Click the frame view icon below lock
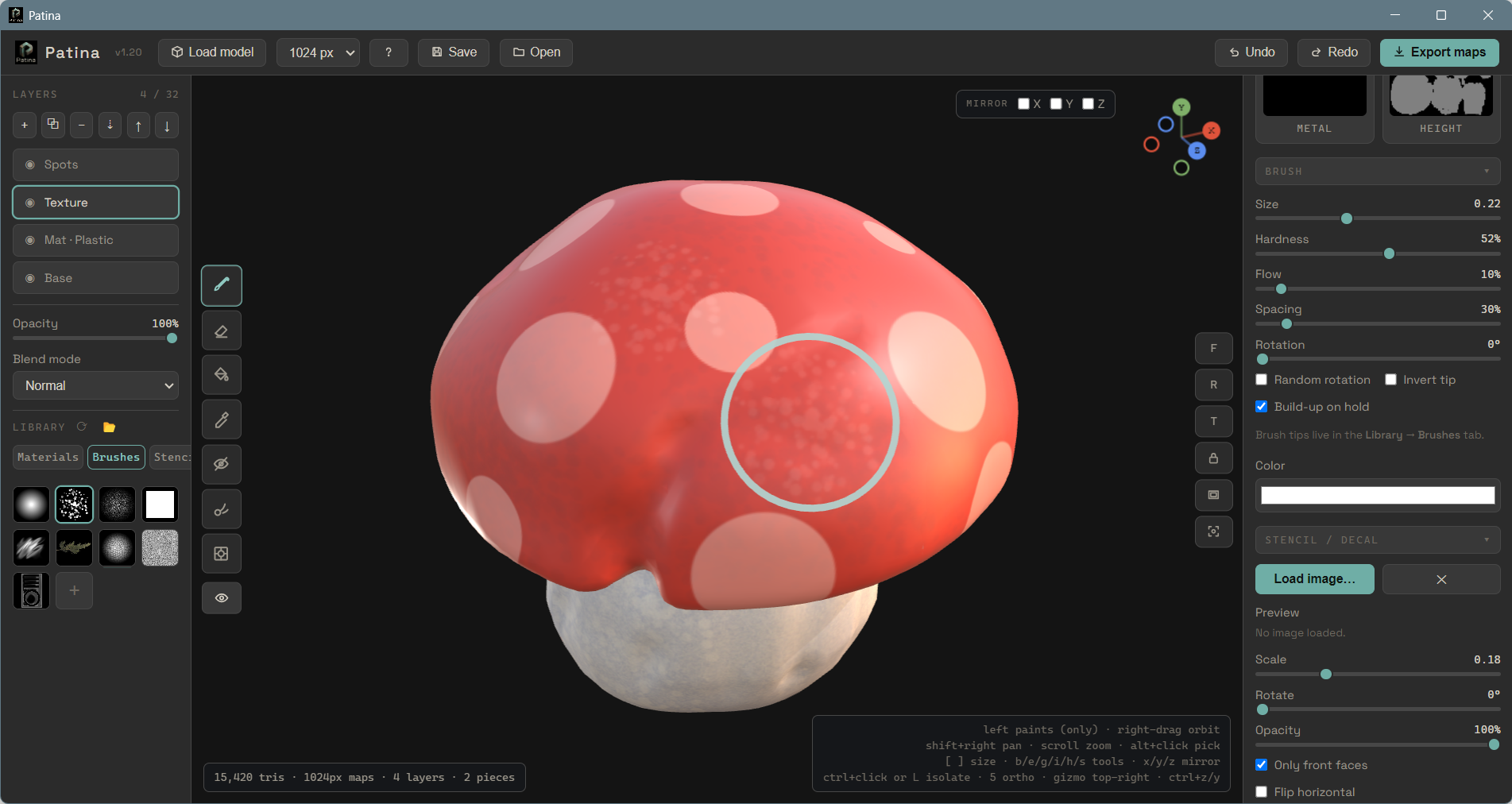This screenshot has width=1512, height=804. pyautogui.click(x=1213, y=494)
